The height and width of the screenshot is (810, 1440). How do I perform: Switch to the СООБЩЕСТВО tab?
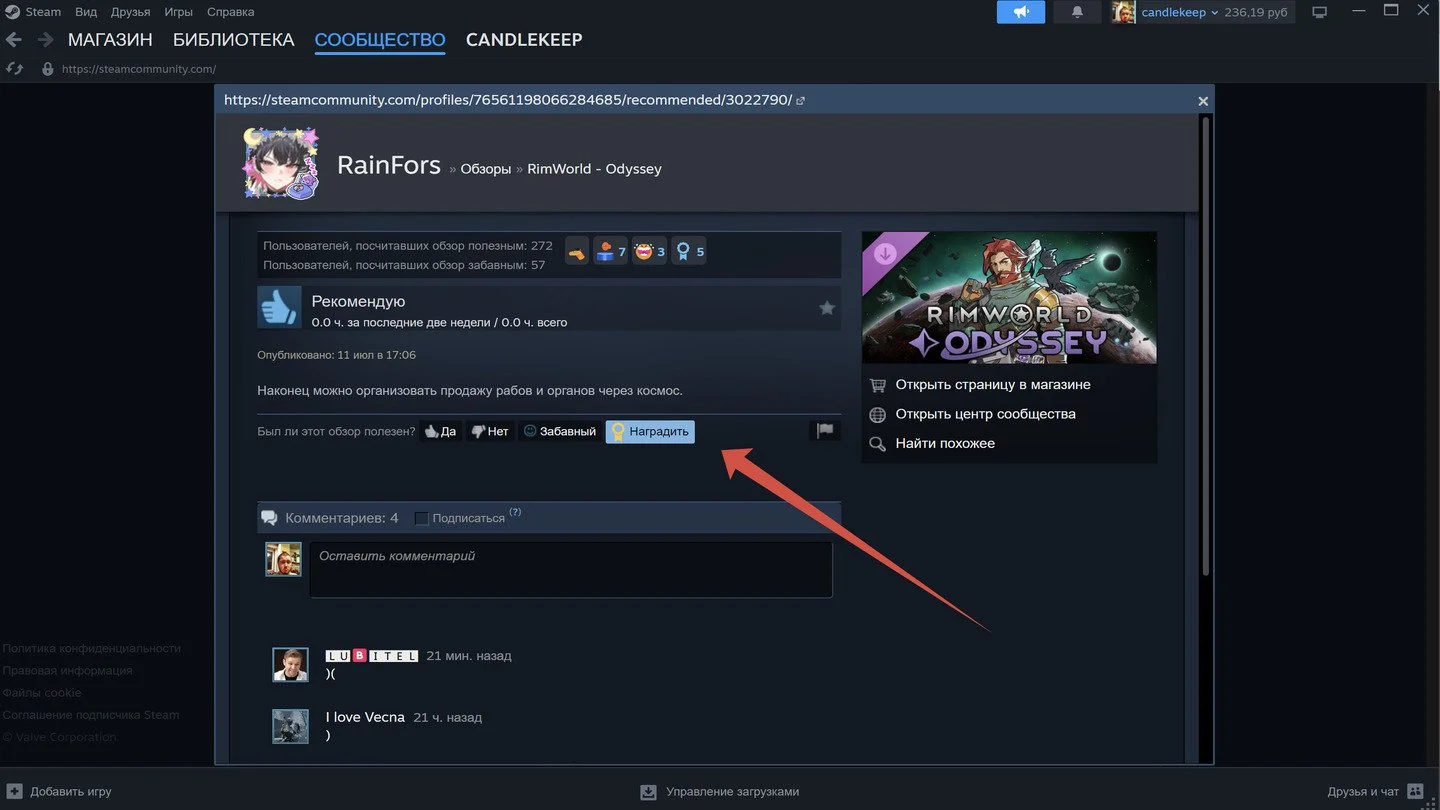point(380,40)
